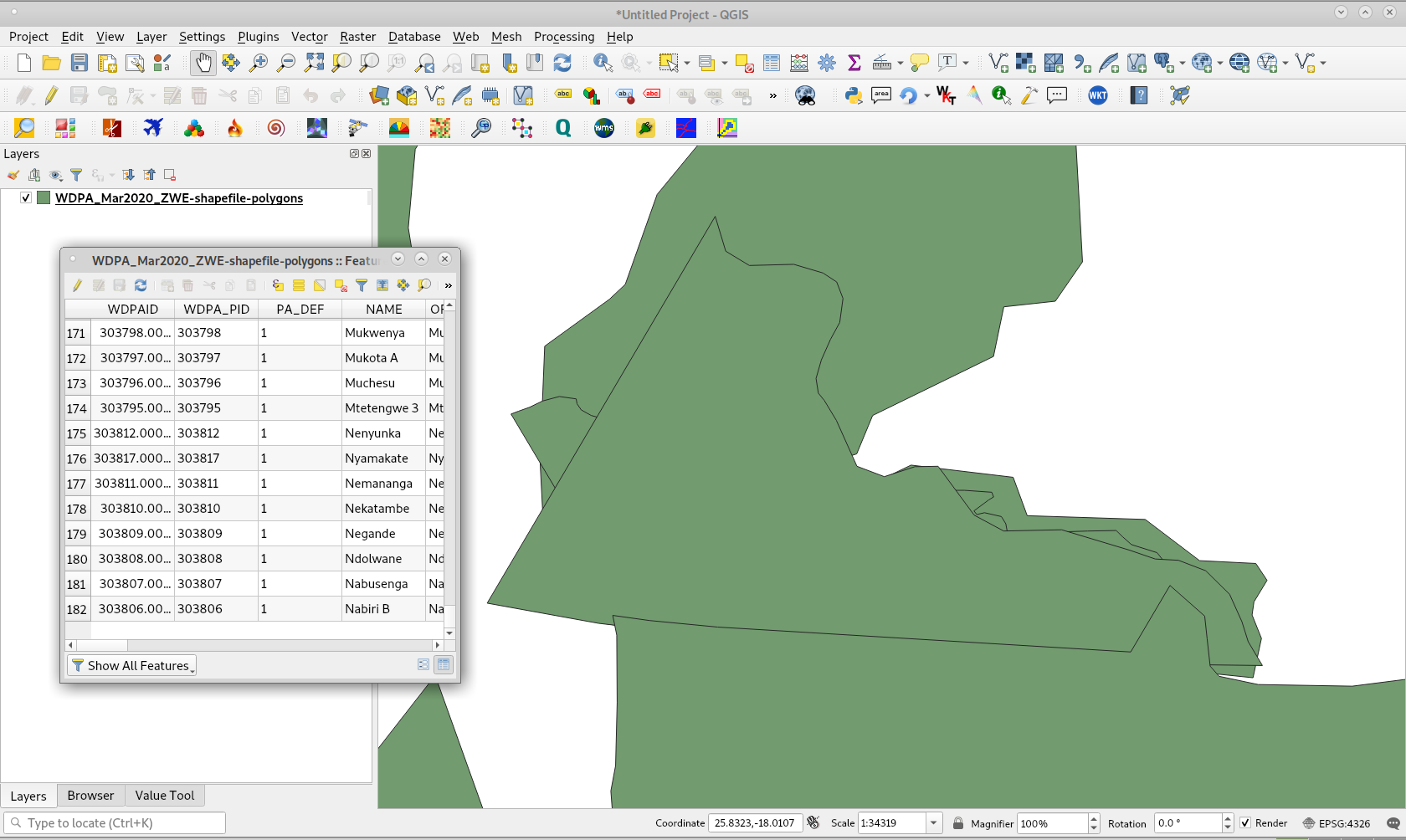Reload the attribute table

[x=141, y=285]
